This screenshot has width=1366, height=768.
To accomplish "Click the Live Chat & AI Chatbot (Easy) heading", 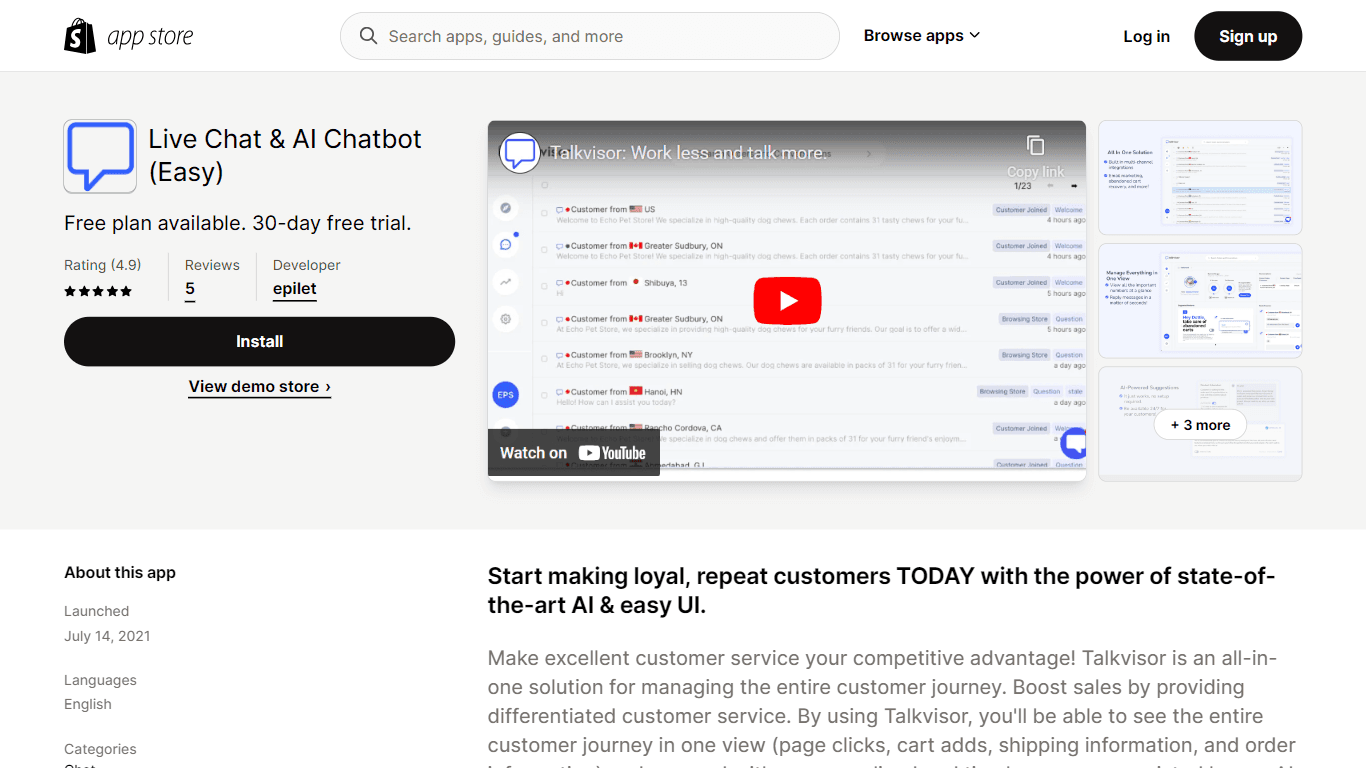I will point(285,155).
